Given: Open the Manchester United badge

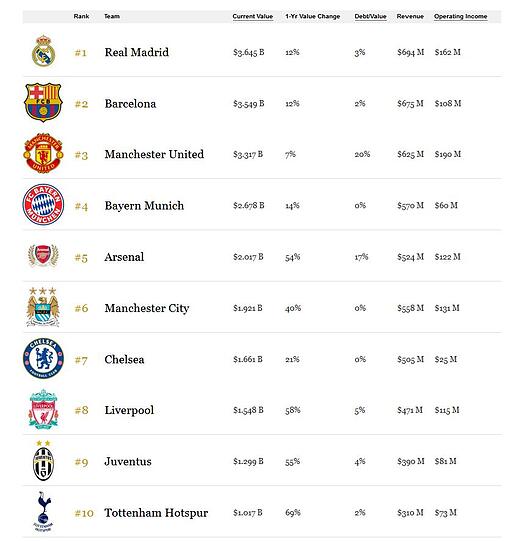Looking at the screenshot, I should click(x=43, y=153).
